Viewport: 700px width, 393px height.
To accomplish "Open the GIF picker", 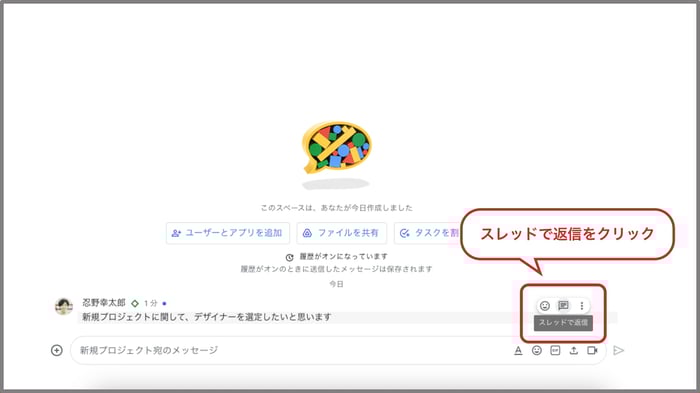I will (x=555, y=351).
